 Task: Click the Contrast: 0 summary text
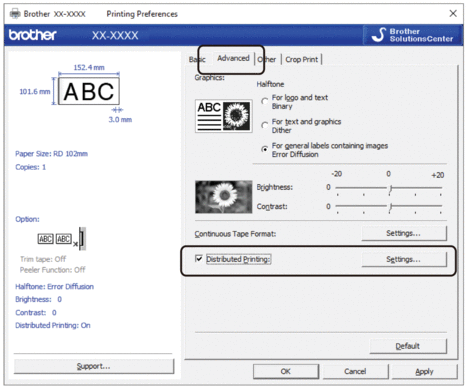click(36, 312)
